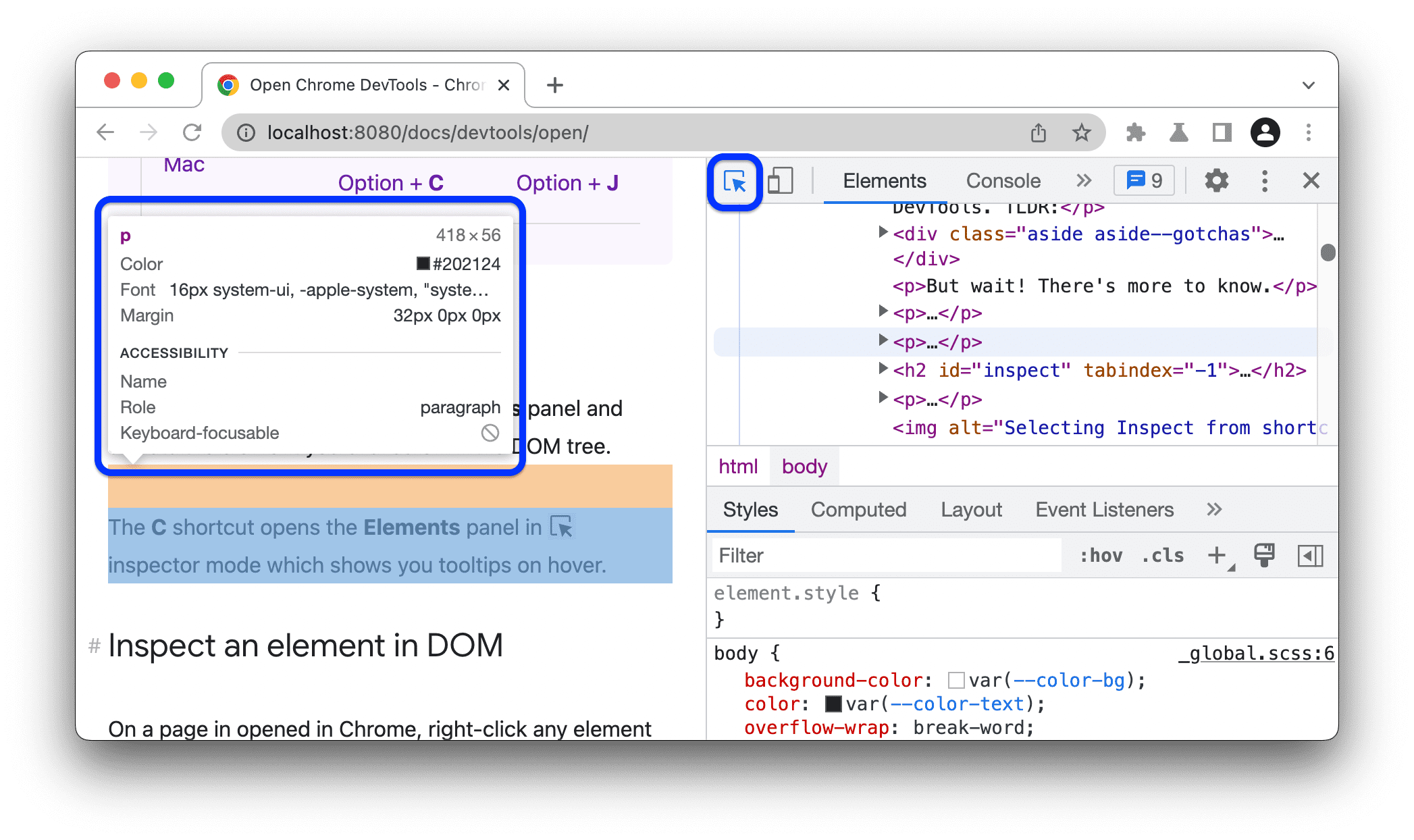
Task: Click the close DevTools icon
Action: tap(1310, 181)
